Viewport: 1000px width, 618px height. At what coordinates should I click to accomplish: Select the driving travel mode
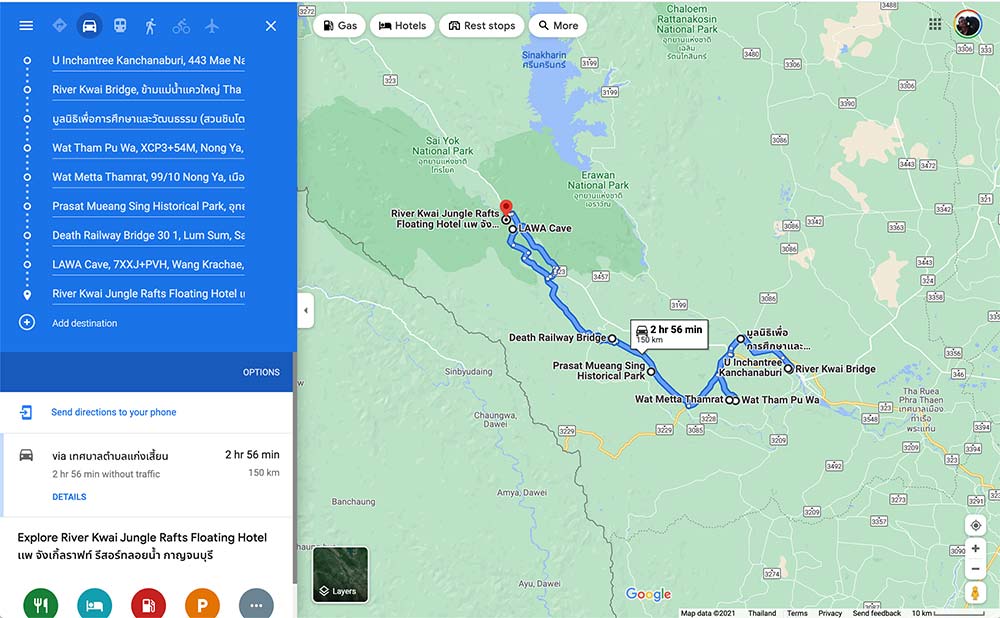pos(89,26)
